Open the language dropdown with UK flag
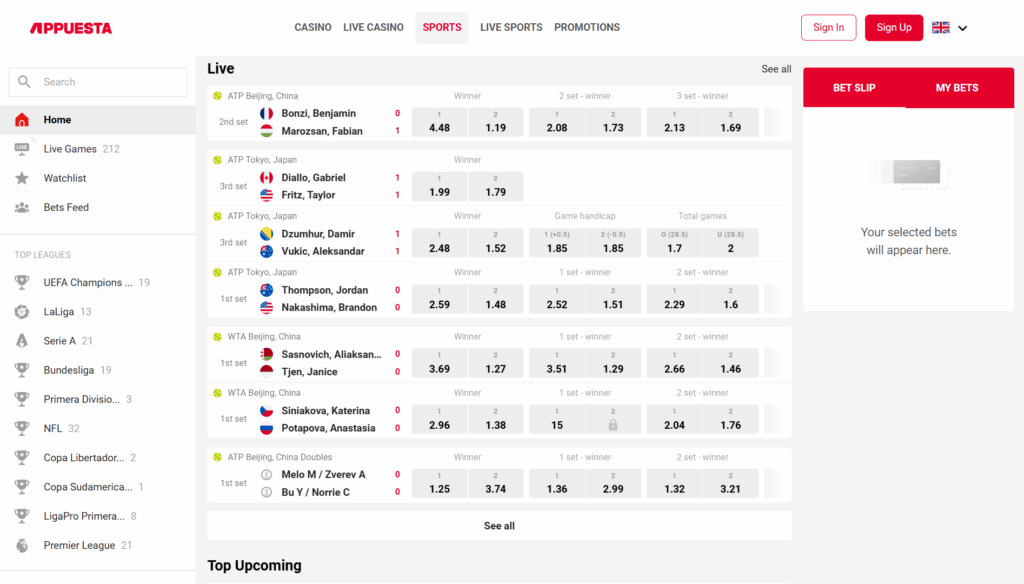This screenshot has width=1024, height=584. point(941,28)
